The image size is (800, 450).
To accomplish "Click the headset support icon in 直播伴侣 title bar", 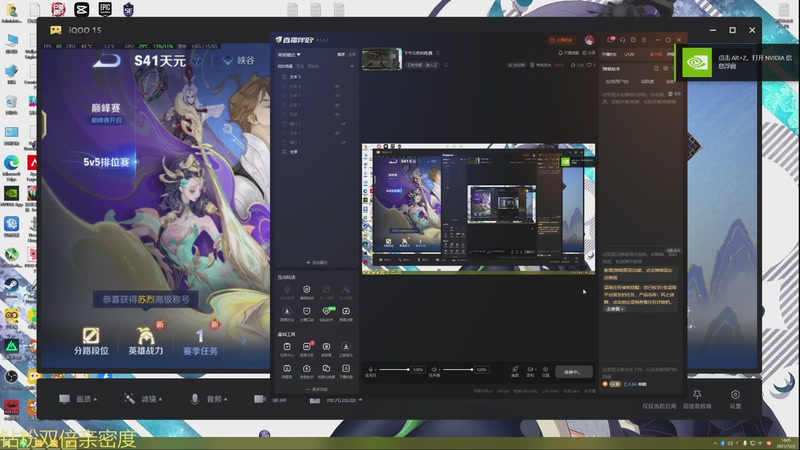I will click(622, 40).
